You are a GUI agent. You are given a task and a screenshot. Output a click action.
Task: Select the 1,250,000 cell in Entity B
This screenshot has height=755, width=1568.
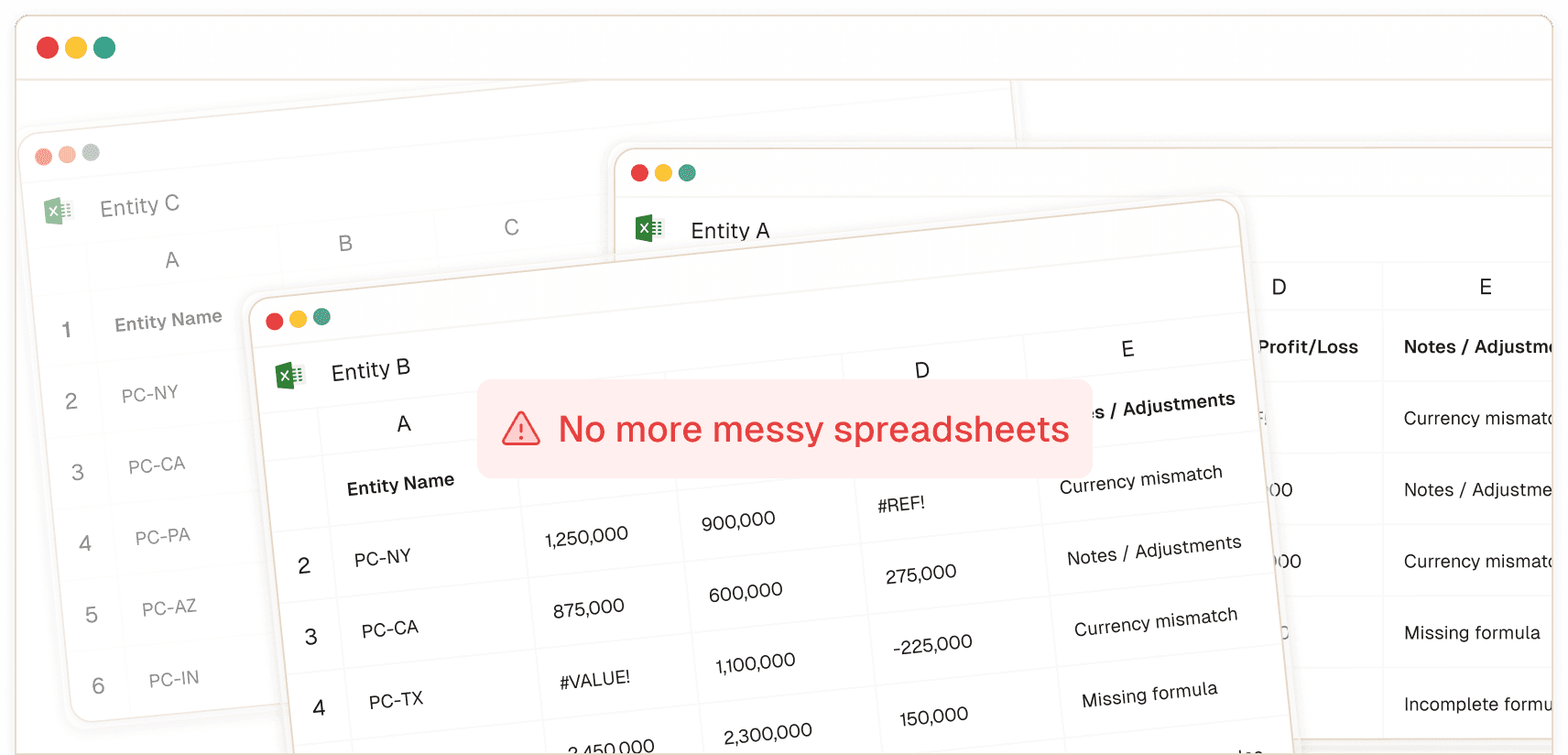pos(586,537)
